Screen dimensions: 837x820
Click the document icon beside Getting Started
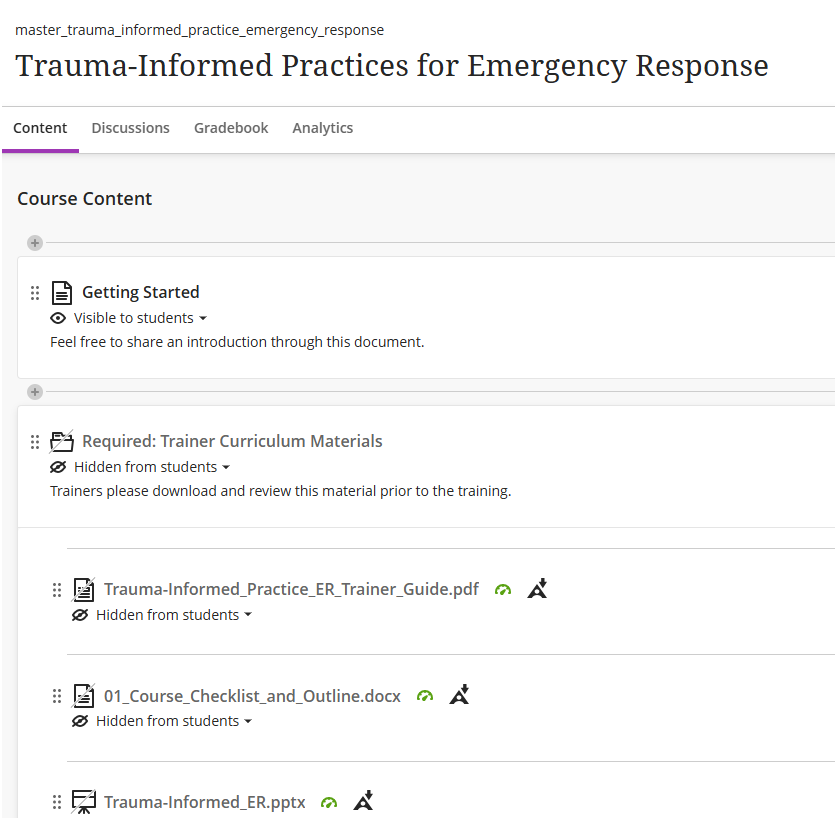tap(62, 293)
